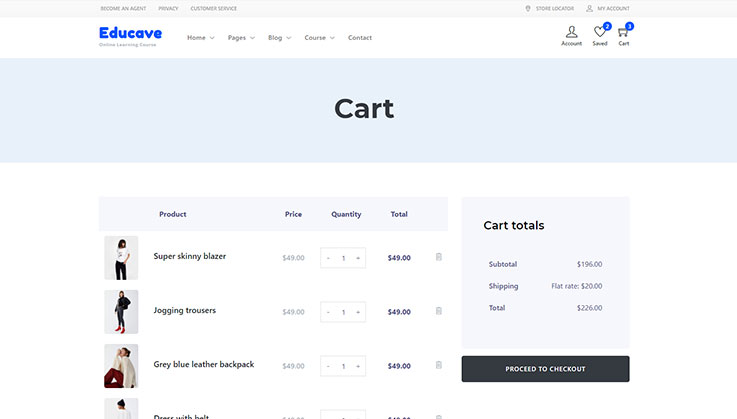Go to the Contact page
The height and width of the screenshot is (419, 737).
tap(360, 38)
